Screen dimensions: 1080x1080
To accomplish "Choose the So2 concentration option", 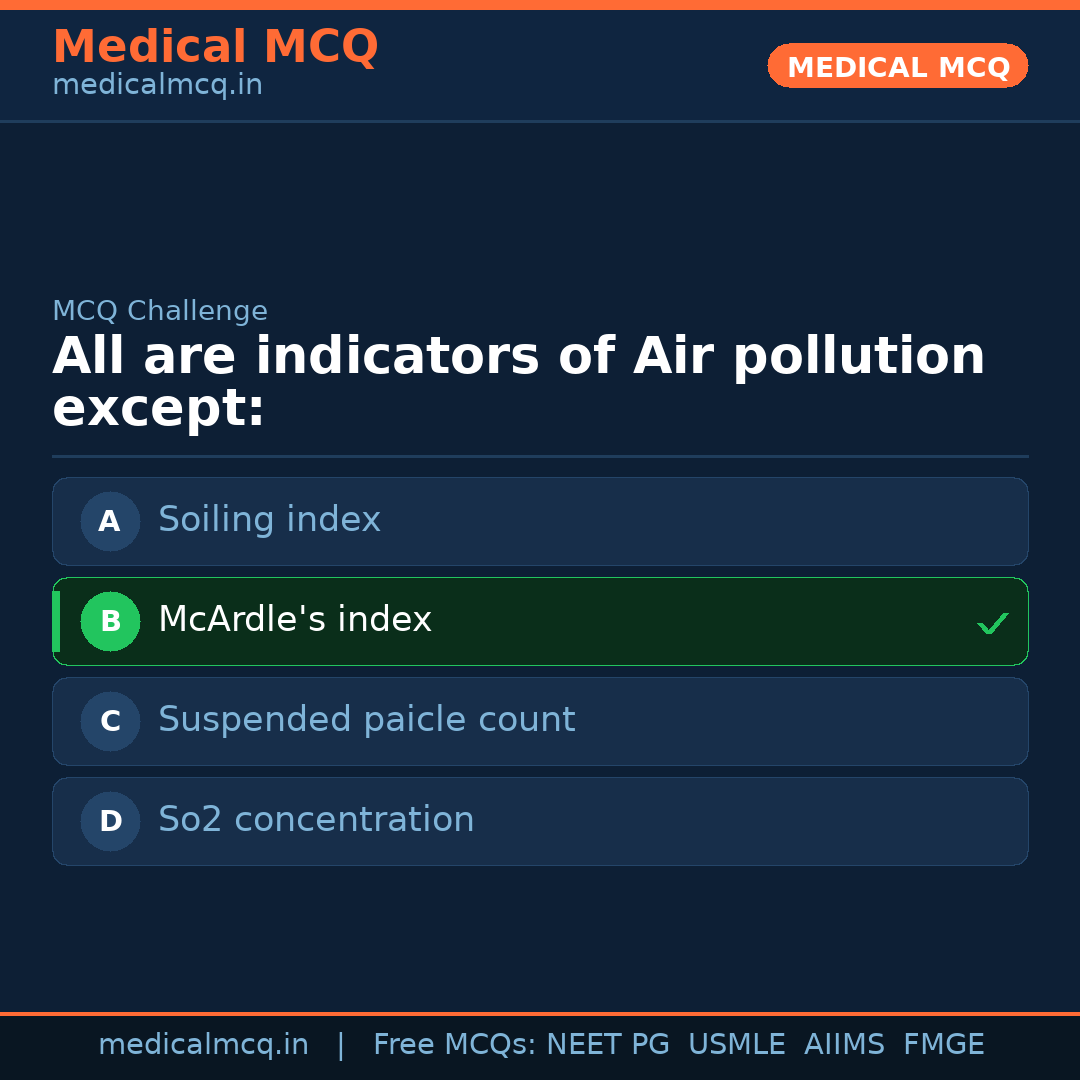I will pyautogui.click(x=540, y=821).
